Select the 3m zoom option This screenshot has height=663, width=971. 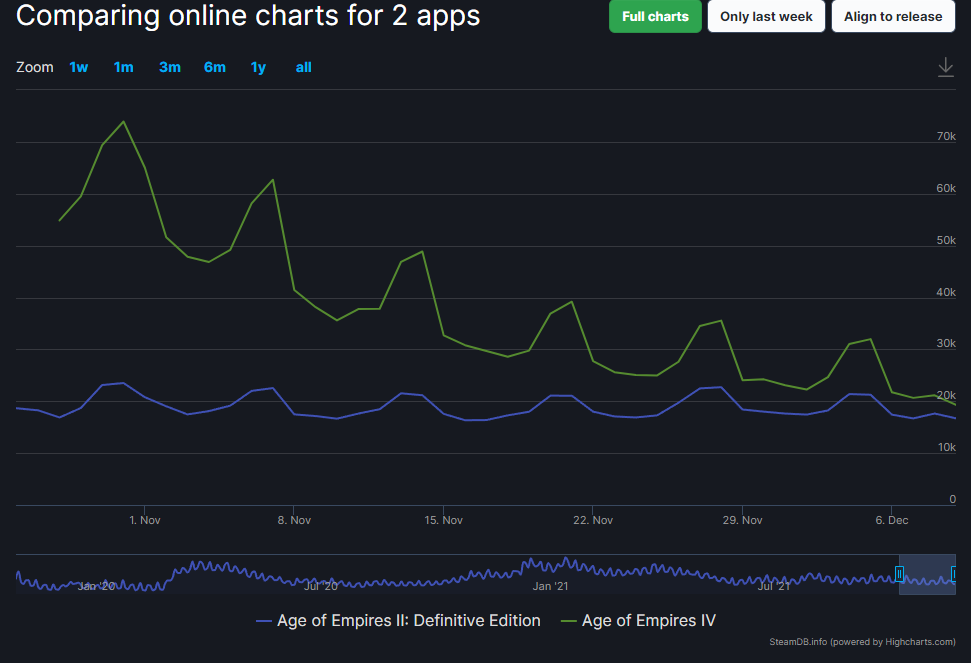[169, 67]
